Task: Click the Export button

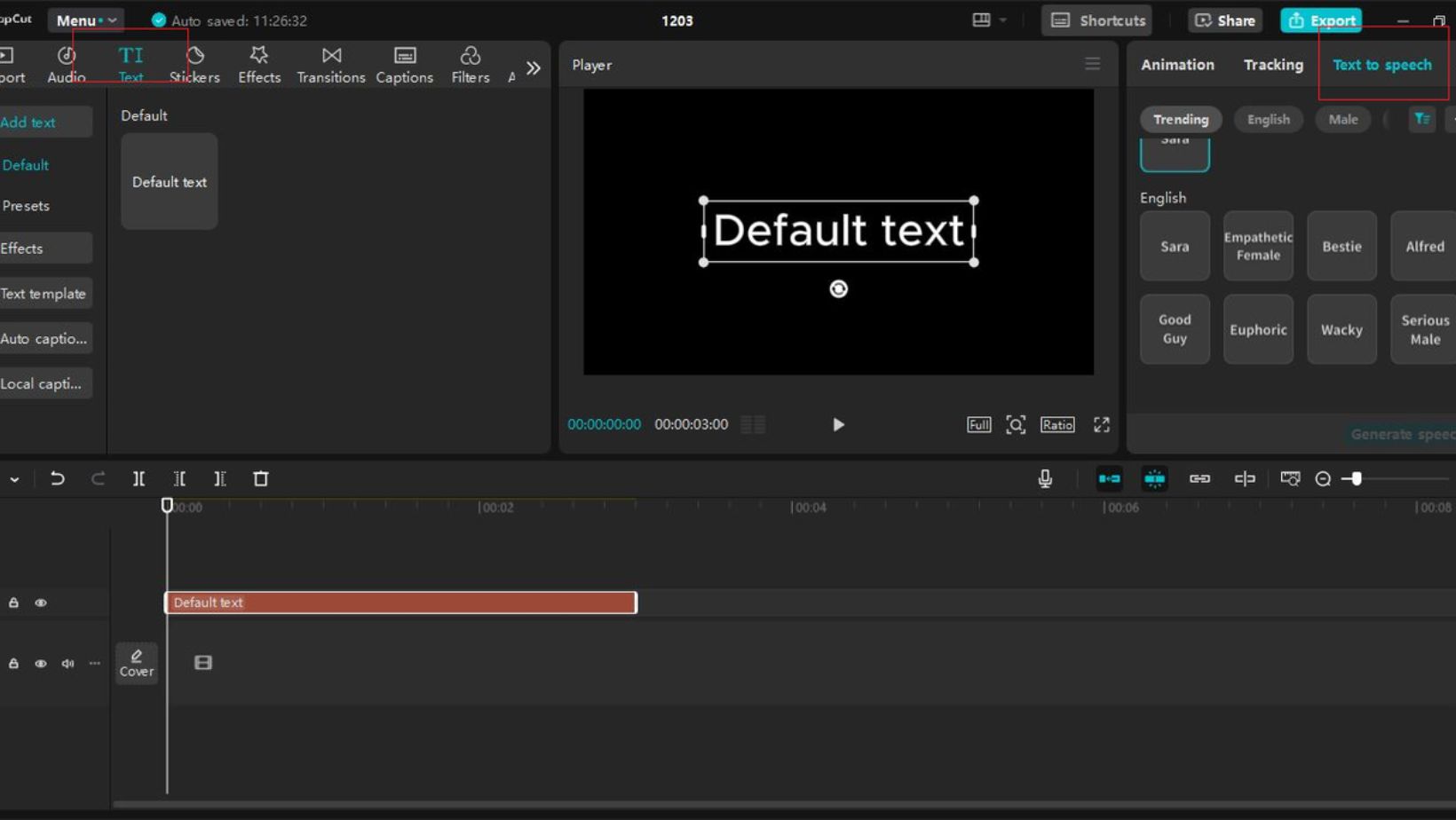Action: click(x=1321, y=20)
